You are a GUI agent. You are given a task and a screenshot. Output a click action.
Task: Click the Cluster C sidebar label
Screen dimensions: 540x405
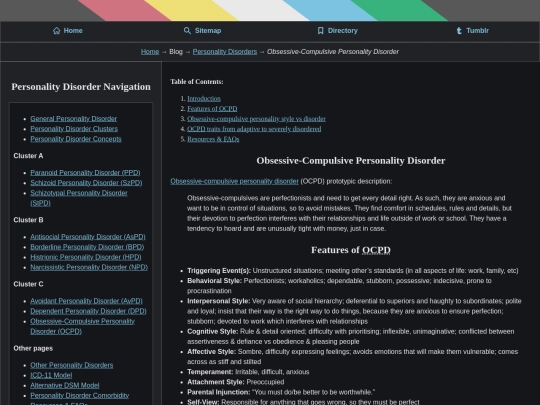coord(28,284)
